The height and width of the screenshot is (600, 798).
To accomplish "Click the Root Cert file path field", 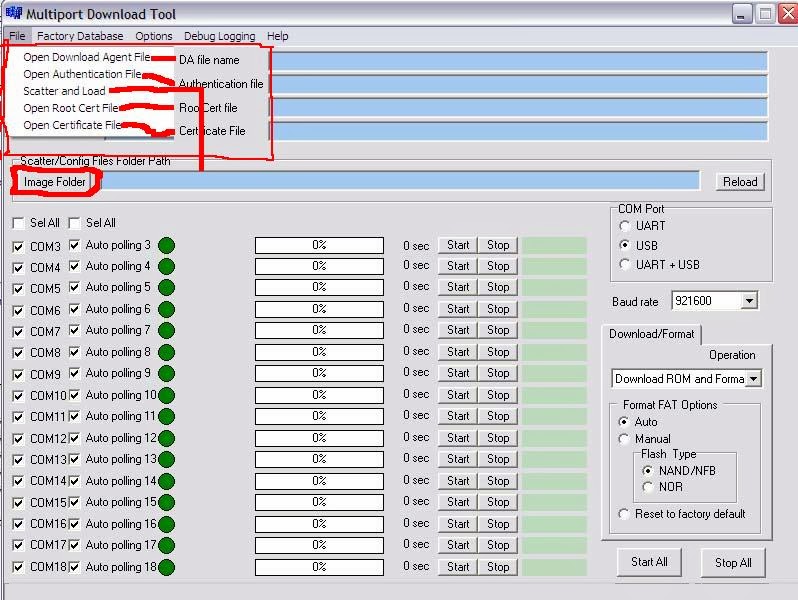I will click(519, 107).
